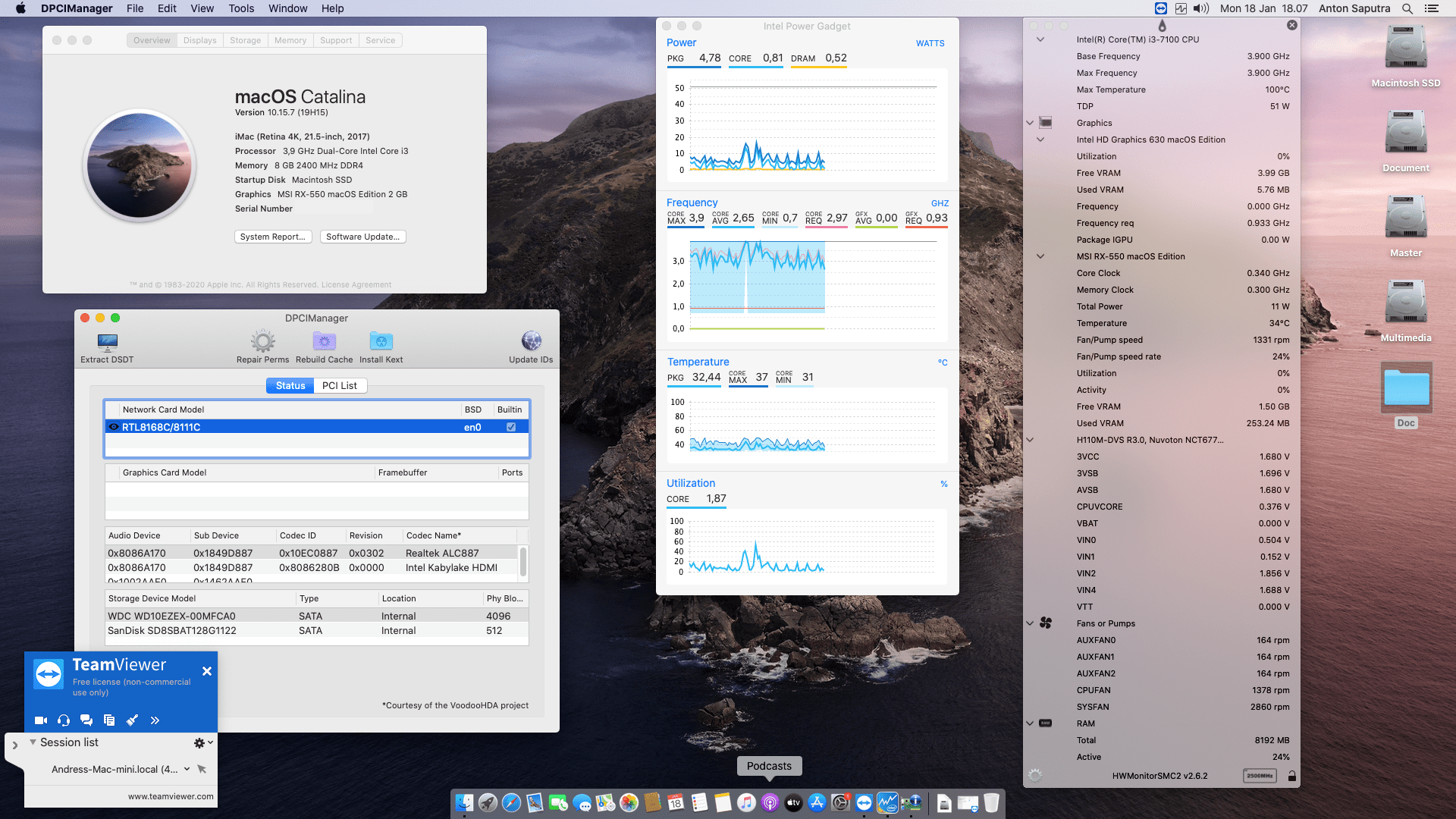Viewport: 1456px width, 819px height.
Task: Click the TeamViewer file transfer documents icon
Action: coord(109,720)
